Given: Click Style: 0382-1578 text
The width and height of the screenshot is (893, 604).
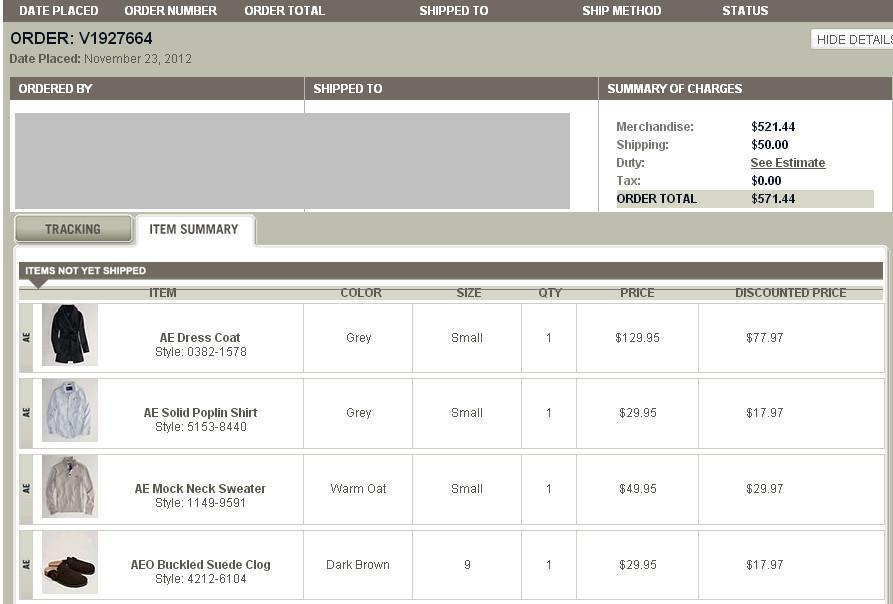Looking at the screenshot, I should point(200,352).
